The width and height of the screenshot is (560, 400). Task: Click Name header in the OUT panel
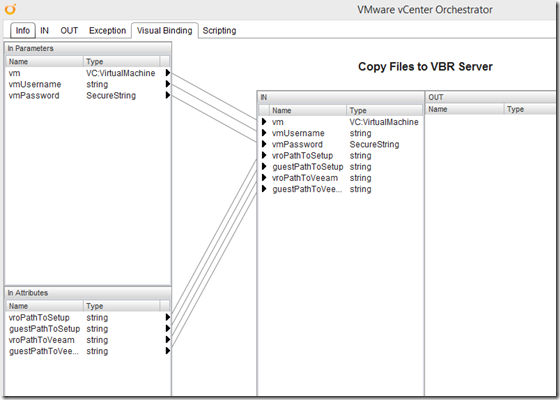click(464, 109)
